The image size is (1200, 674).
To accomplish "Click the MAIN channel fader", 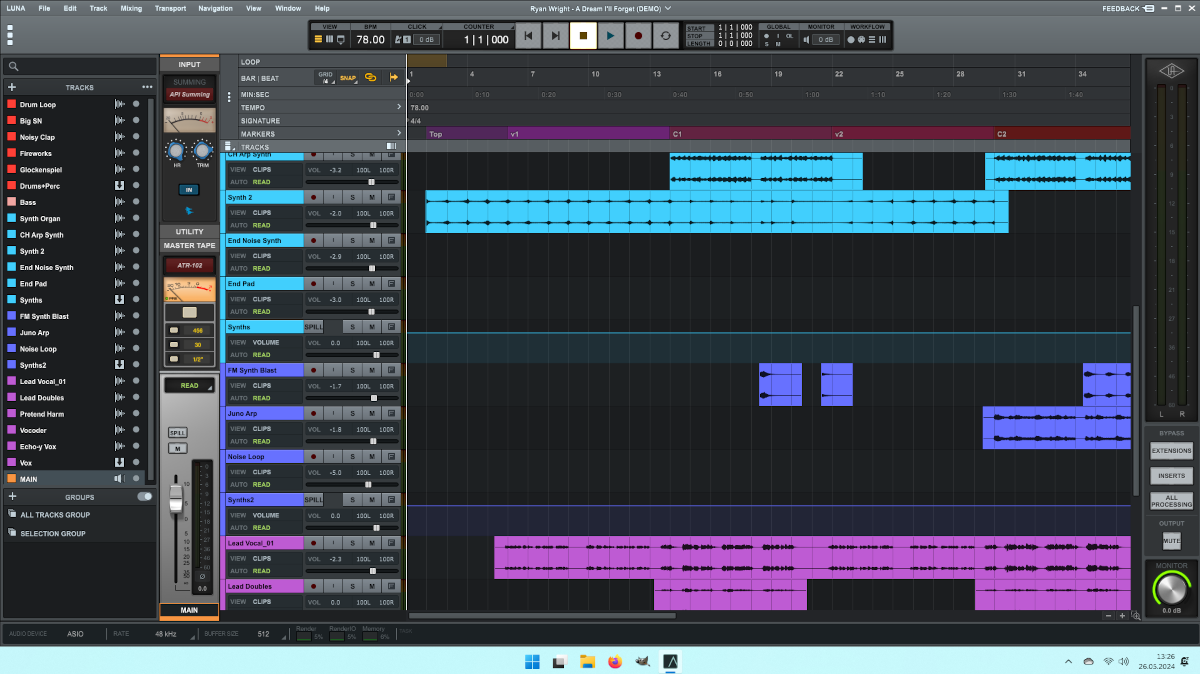I will 176,500.
